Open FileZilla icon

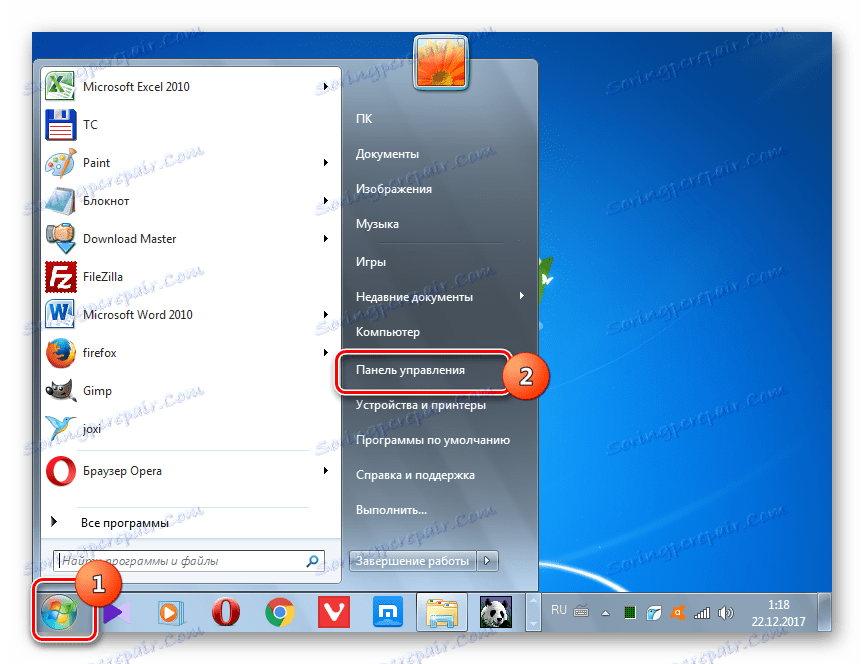click(x=60, y=277)
